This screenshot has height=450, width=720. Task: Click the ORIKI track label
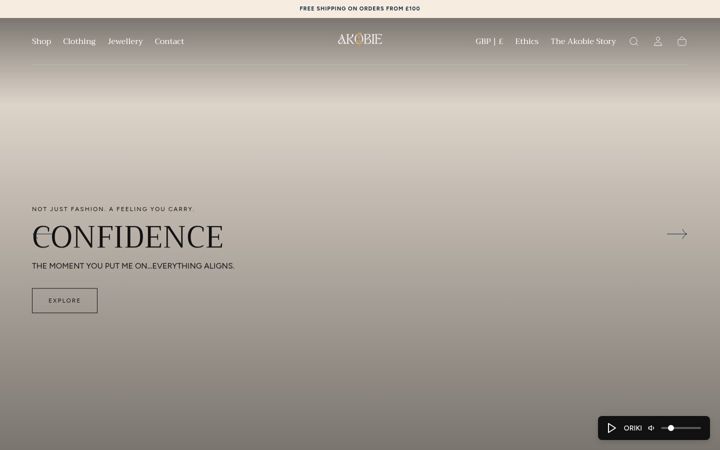[x=632, y=428]
